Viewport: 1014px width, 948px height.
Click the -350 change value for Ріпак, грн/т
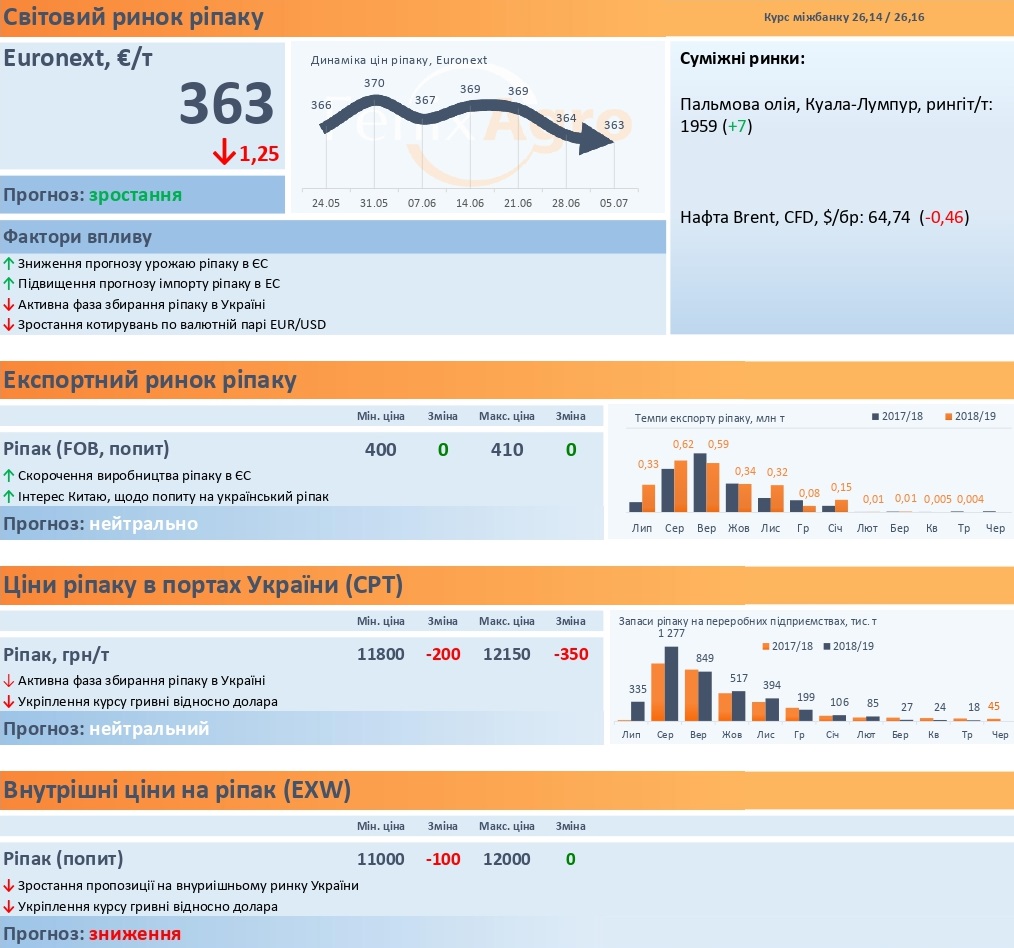pos(571,654)
